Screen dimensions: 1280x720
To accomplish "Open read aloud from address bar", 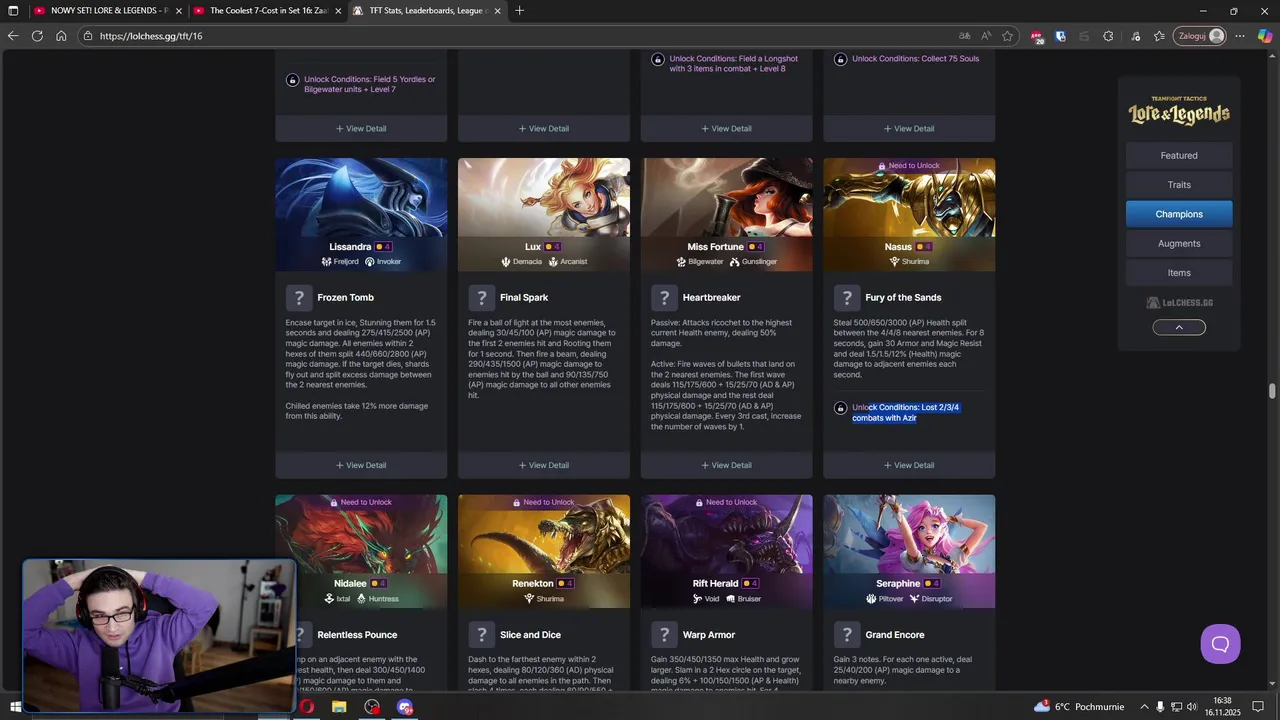I will tap(986, 36).
